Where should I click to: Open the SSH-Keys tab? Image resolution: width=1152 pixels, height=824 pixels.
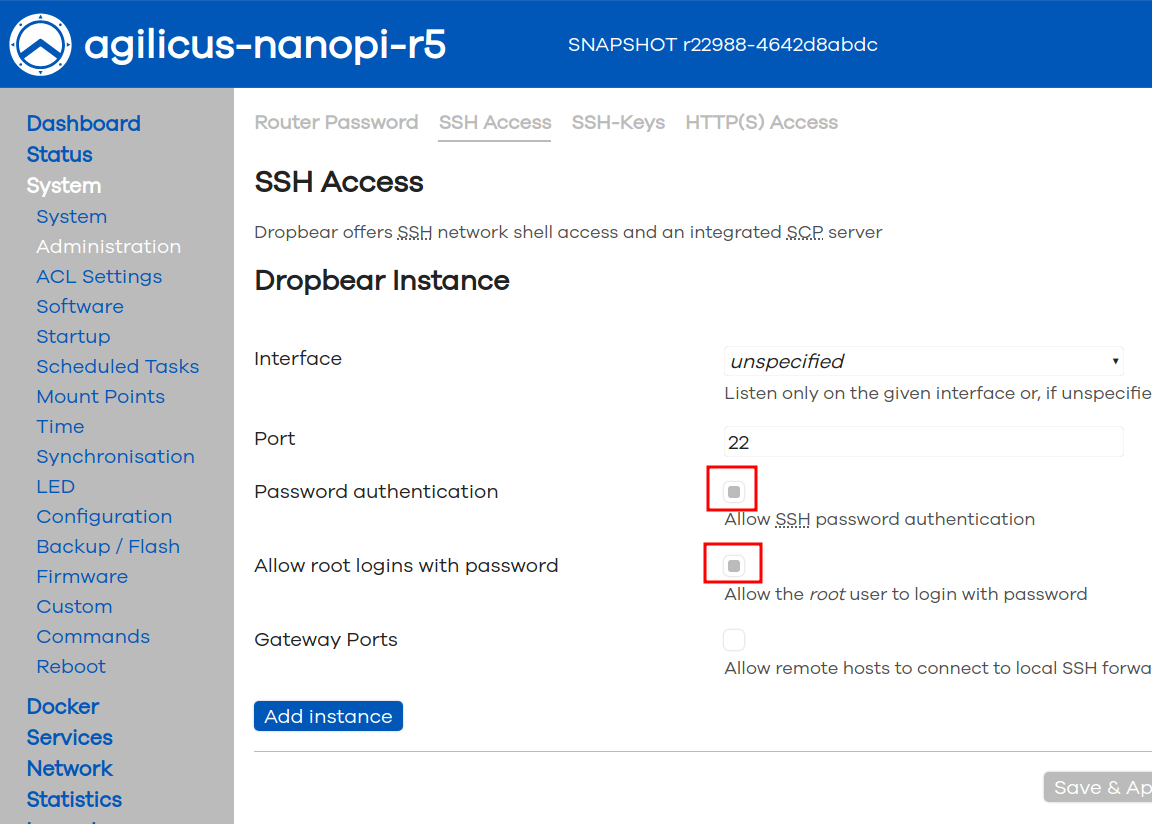618,123
